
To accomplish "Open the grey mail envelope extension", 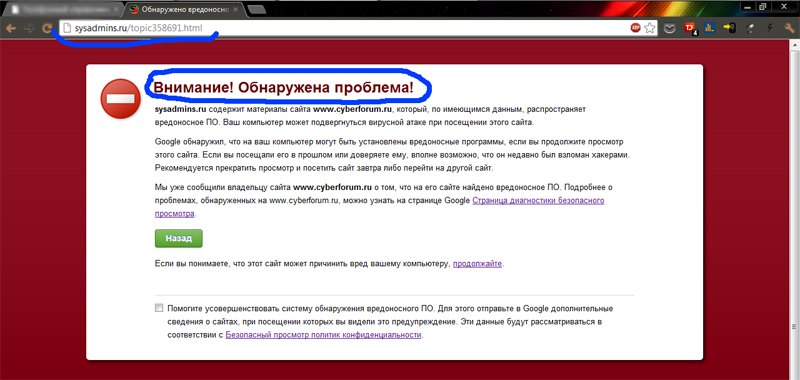I will tap(670, 29).
